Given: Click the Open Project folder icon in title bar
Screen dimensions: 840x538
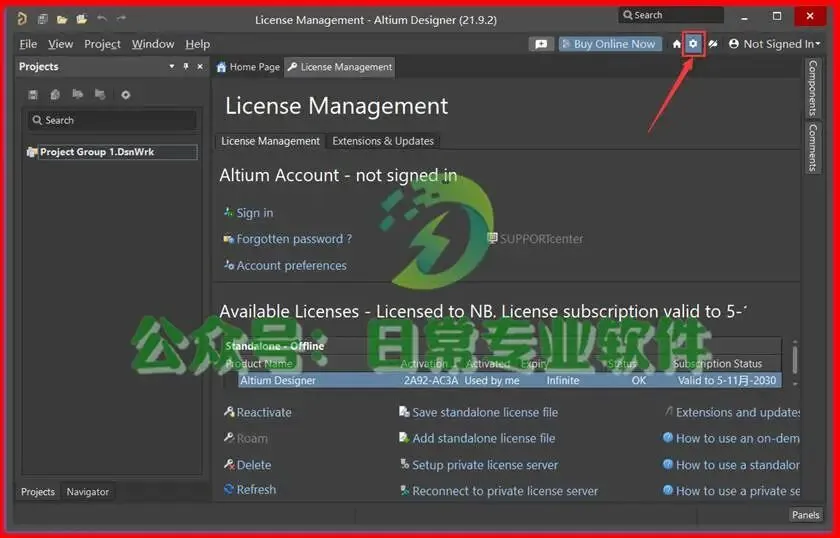Looking at the screenshot, I should pos(81,19).
